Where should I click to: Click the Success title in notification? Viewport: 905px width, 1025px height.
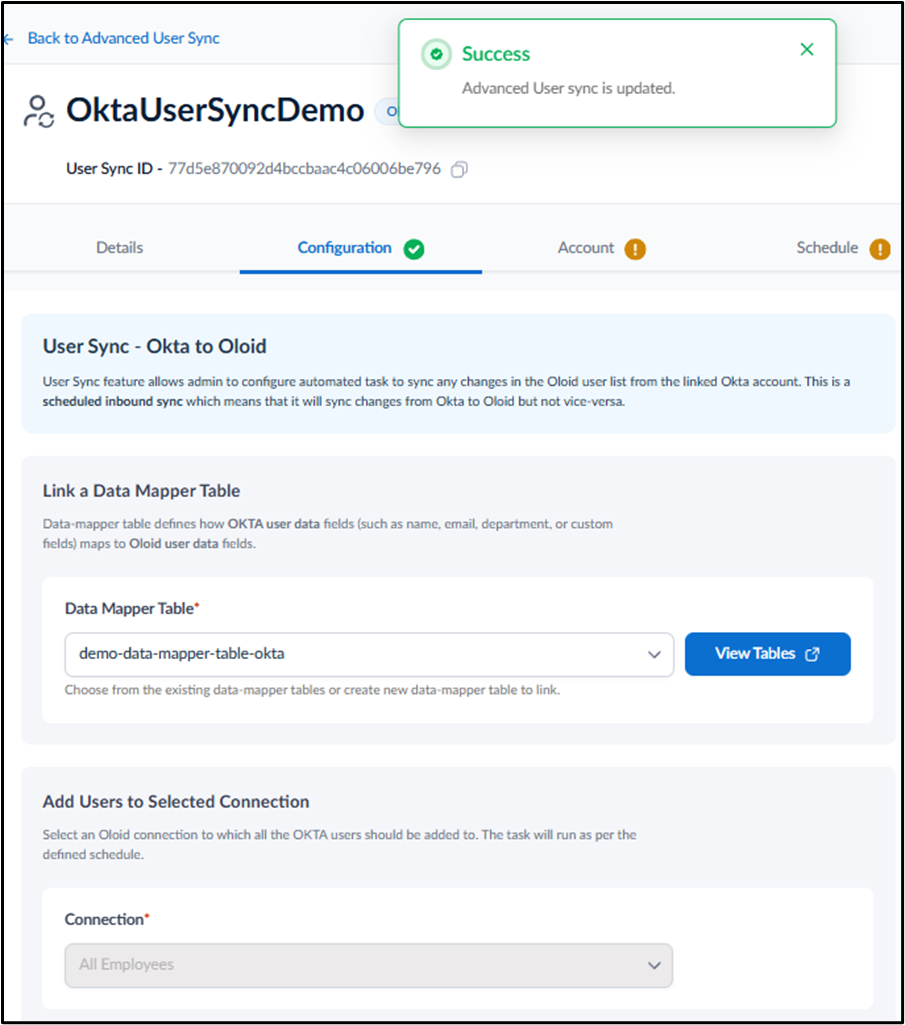(x=496, y=54)
